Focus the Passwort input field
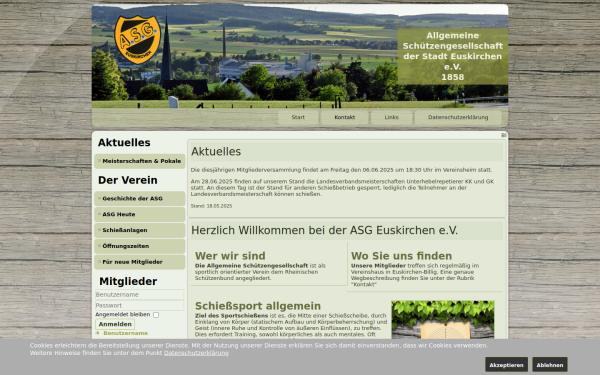Screen dimensions: 600x375 [139, 305]
